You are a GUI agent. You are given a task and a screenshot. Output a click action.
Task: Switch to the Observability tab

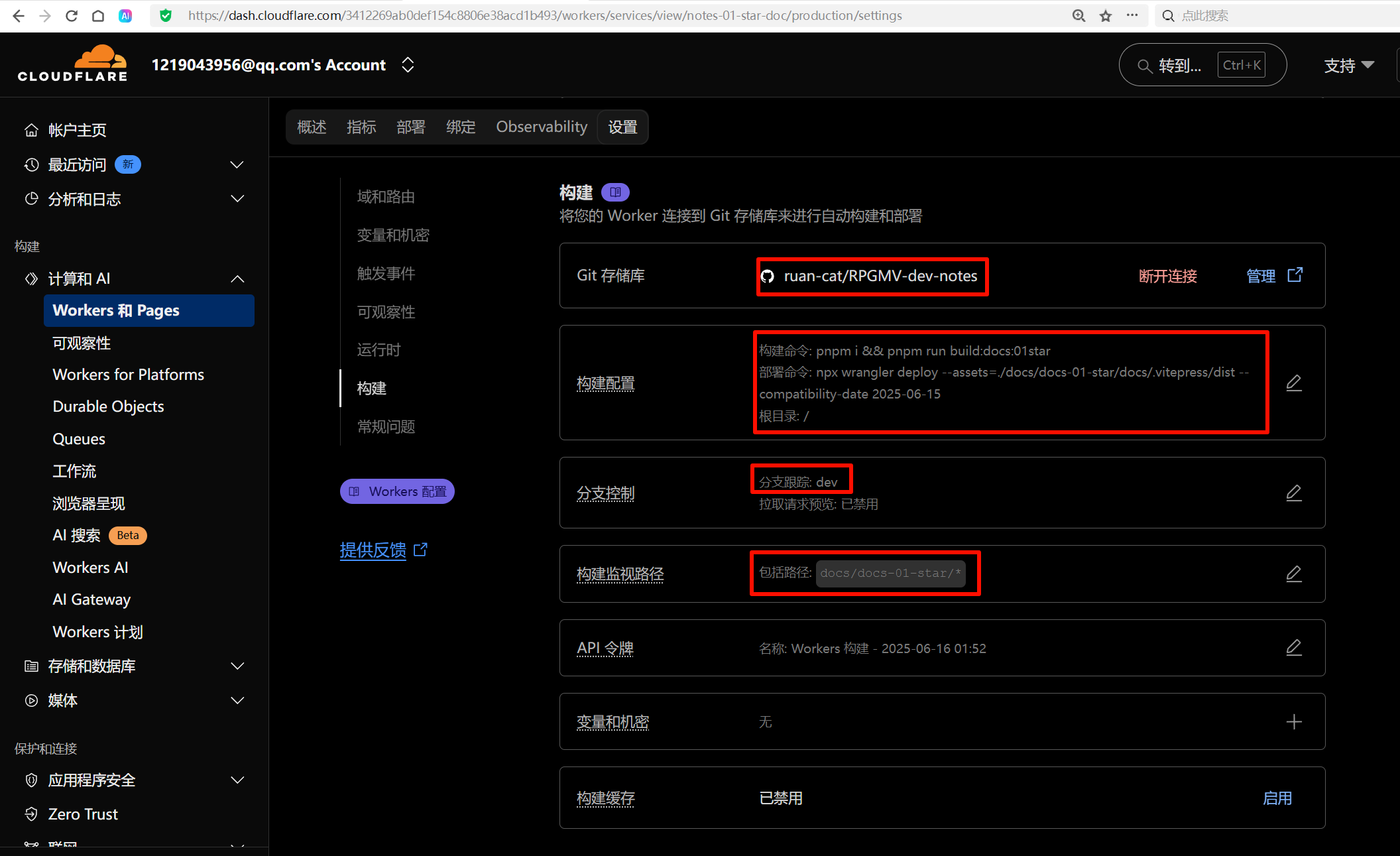(541, 127)
